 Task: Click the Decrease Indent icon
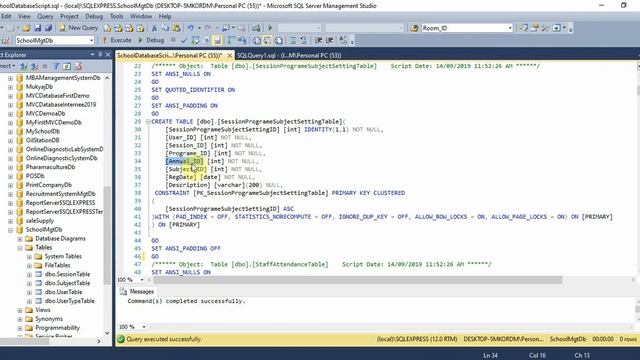click(318, 40)
